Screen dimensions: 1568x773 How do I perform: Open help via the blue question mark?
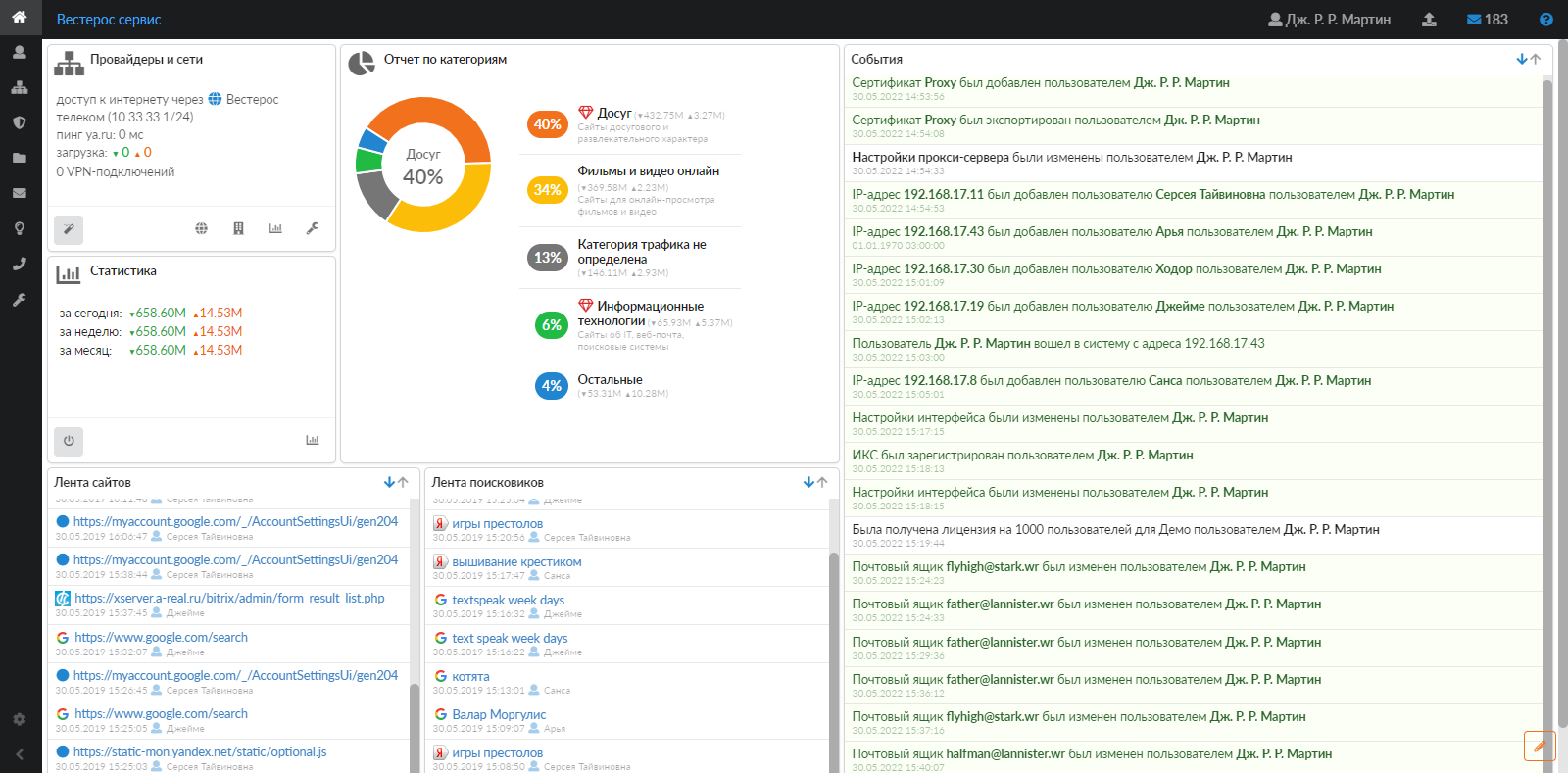pyautogui.click(x=1546, y=20)
